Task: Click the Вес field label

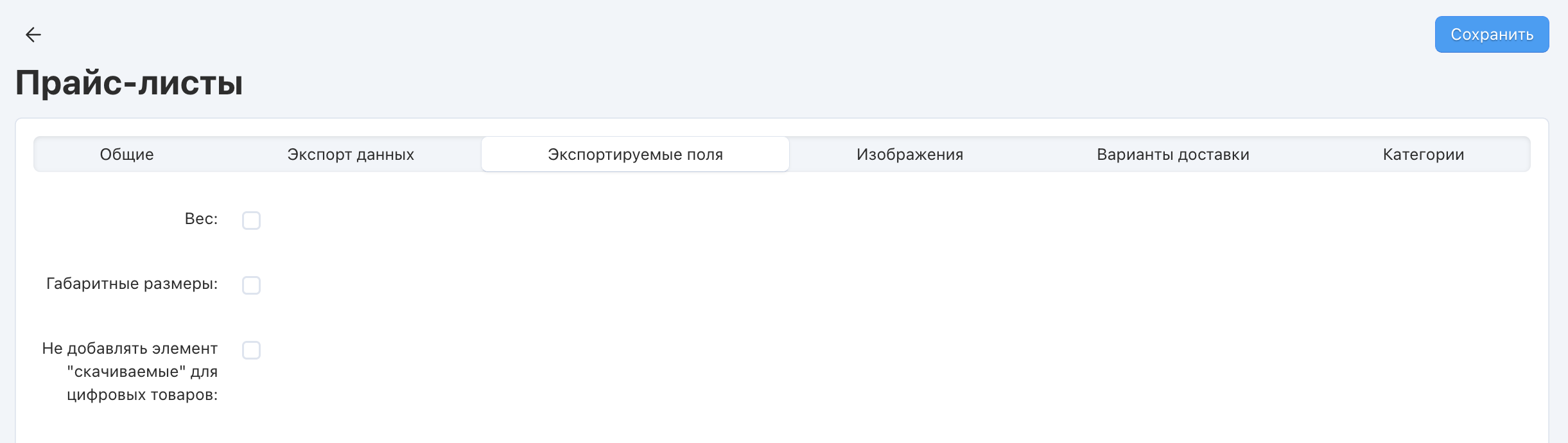Action: [x=201, y=219]
